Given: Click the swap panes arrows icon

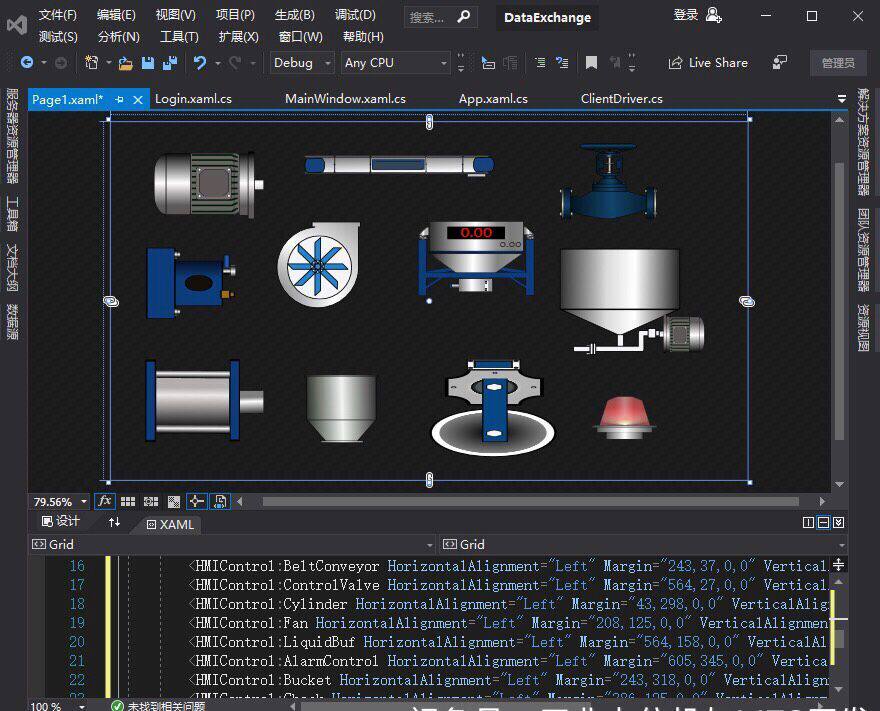Looking at the screenshot, I should (x=114, y=522).
